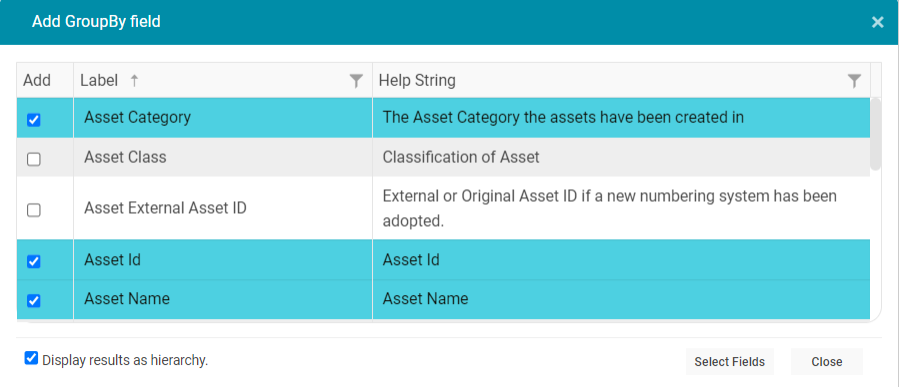Viewport: 899px width, 387px height.
Task: Open the Label column filter icon
Action: pyautogui.click(x=356, y=81)
